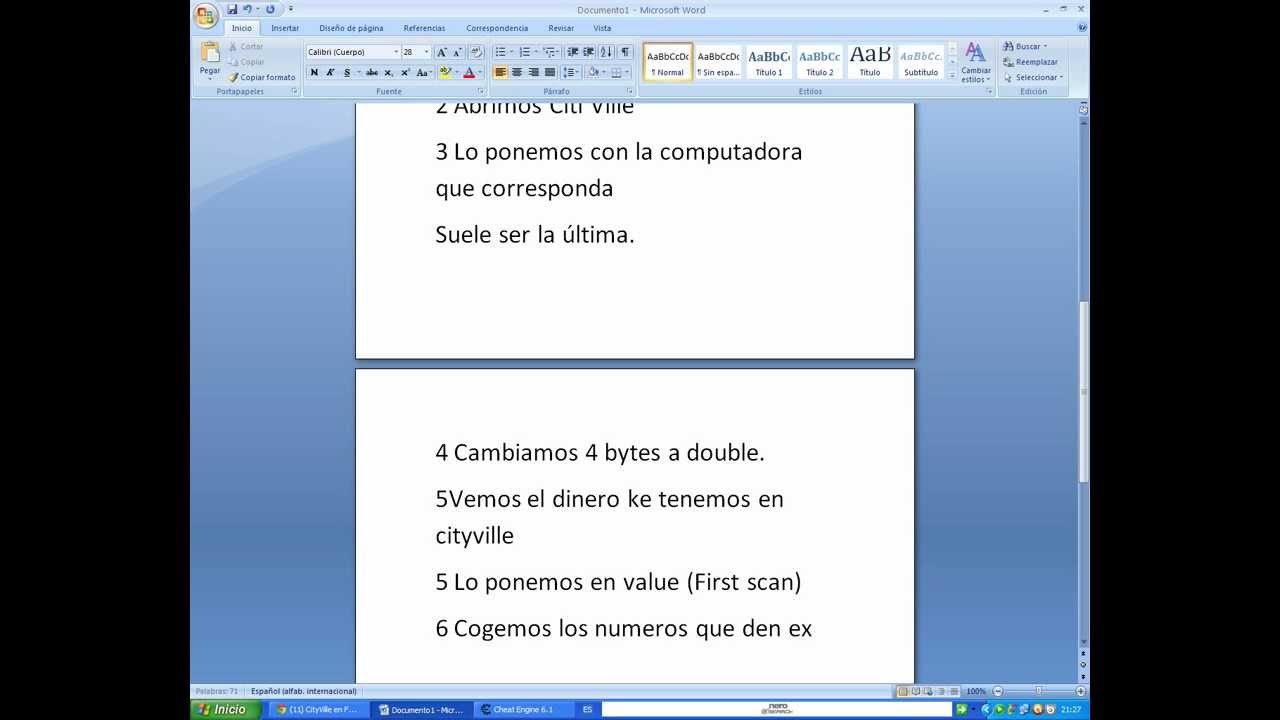Open the bullet list dropdown
The width and height of the screenshot is (1280, 720).
click(x=511, y=52)
